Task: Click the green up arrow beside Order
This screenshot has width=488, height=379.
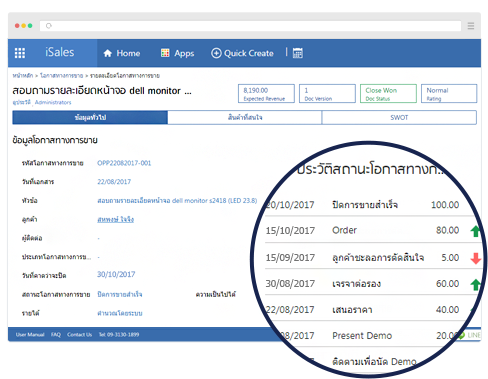Action: (476, 231)
